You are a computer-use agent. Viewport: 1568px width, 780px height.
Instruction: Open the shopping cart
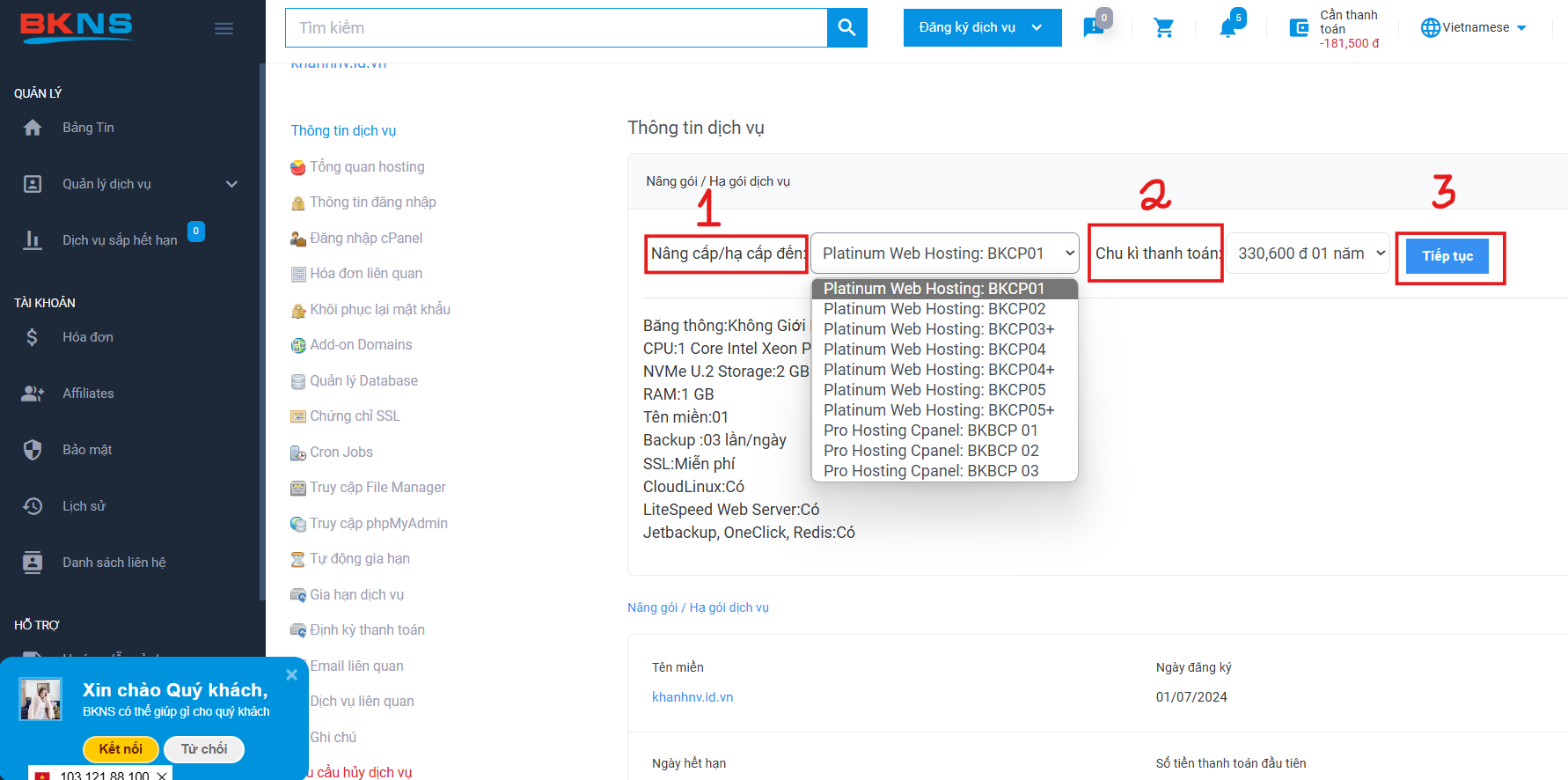pos(1163,28)
